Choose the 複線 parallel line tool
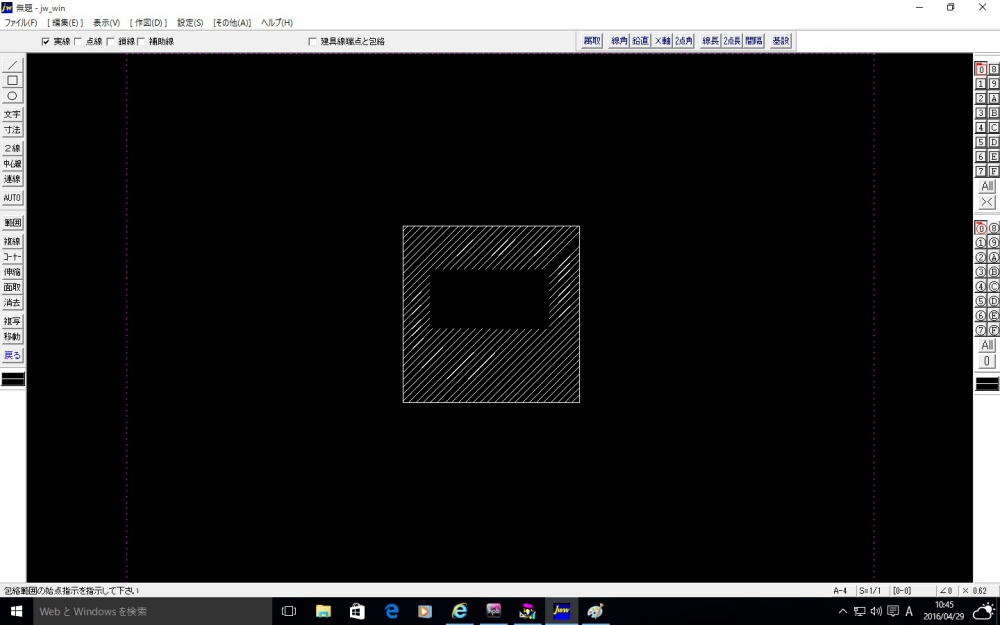The image size is (1000, 625). click(x=12, y=241)
